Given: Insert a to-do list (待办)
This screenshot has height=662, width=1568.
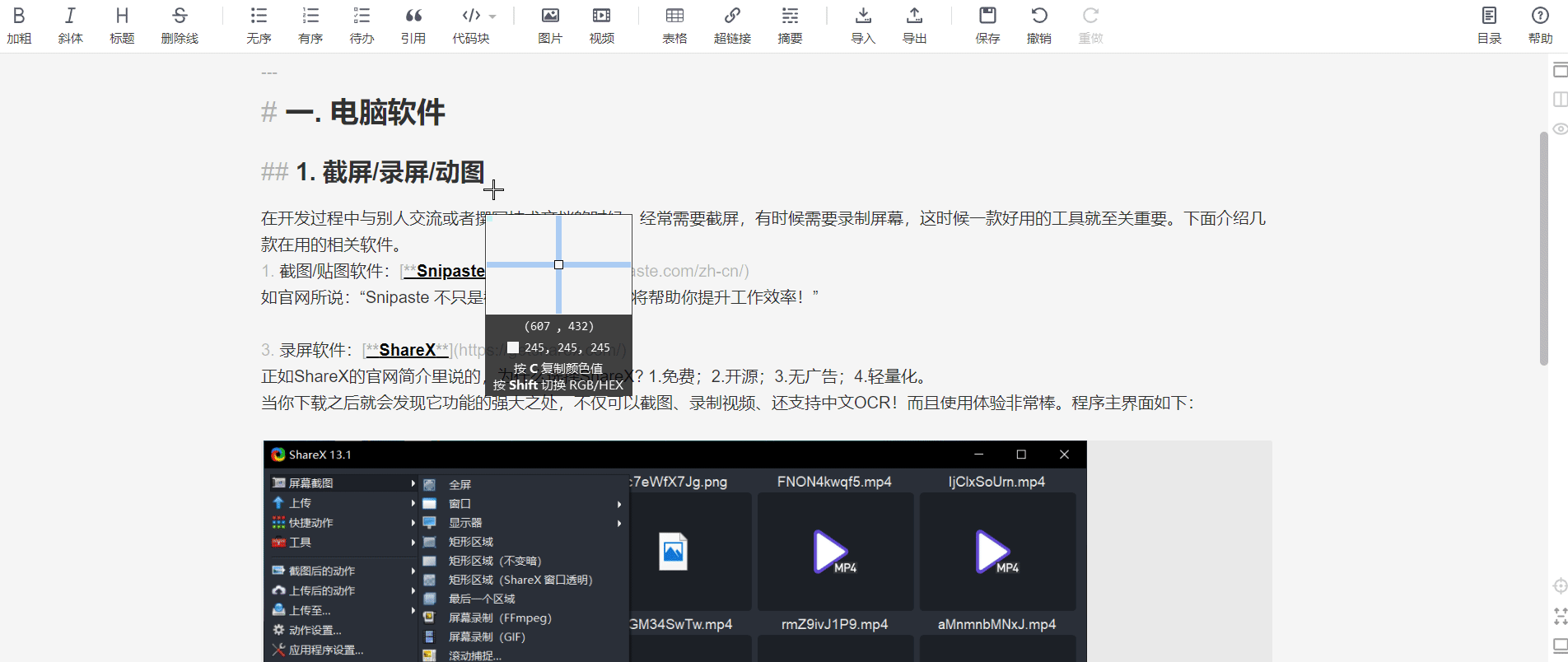Looking at the screenshot, I should pos(362,26).
